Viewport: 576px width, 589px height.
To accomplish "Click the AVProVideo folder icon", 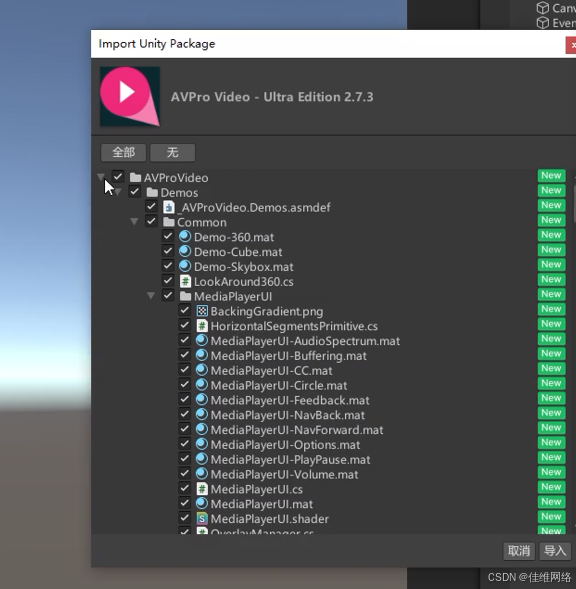I will point(135,177).
